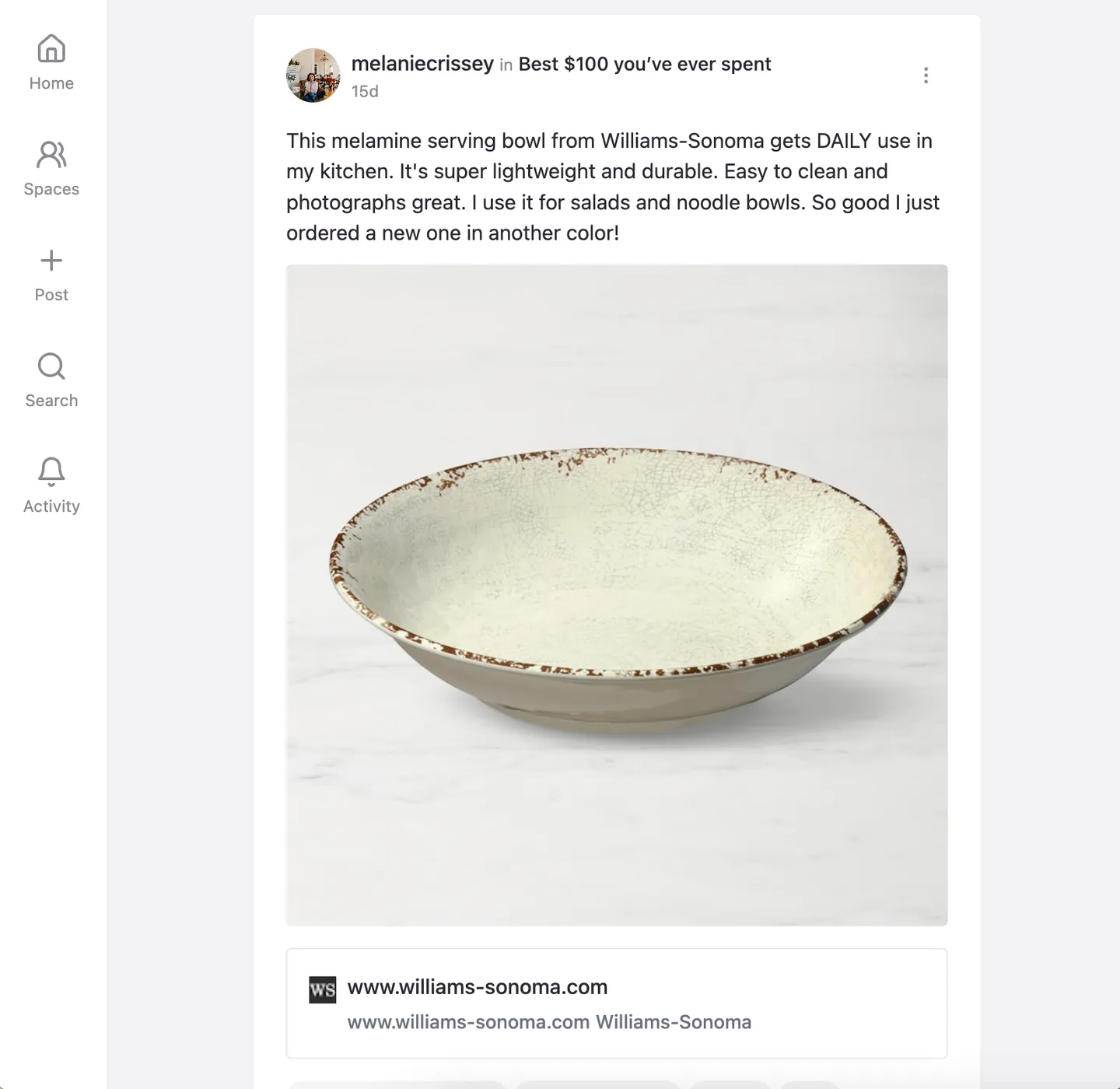Click the Williams-Sonoma text in the preview

(x=673, y=1023)
